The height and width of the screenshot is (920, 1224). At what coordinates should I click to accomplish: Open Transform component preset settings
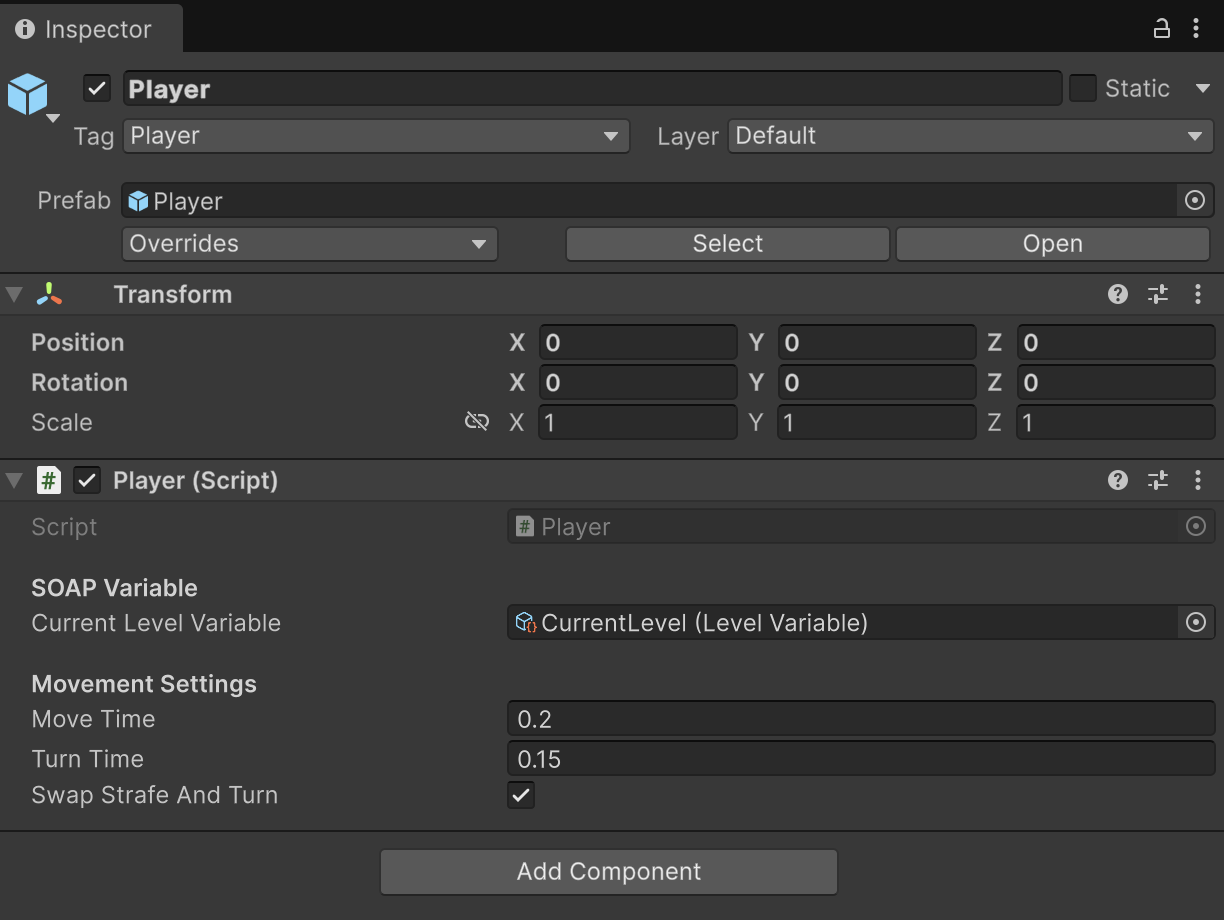(x=1158, y=294)
